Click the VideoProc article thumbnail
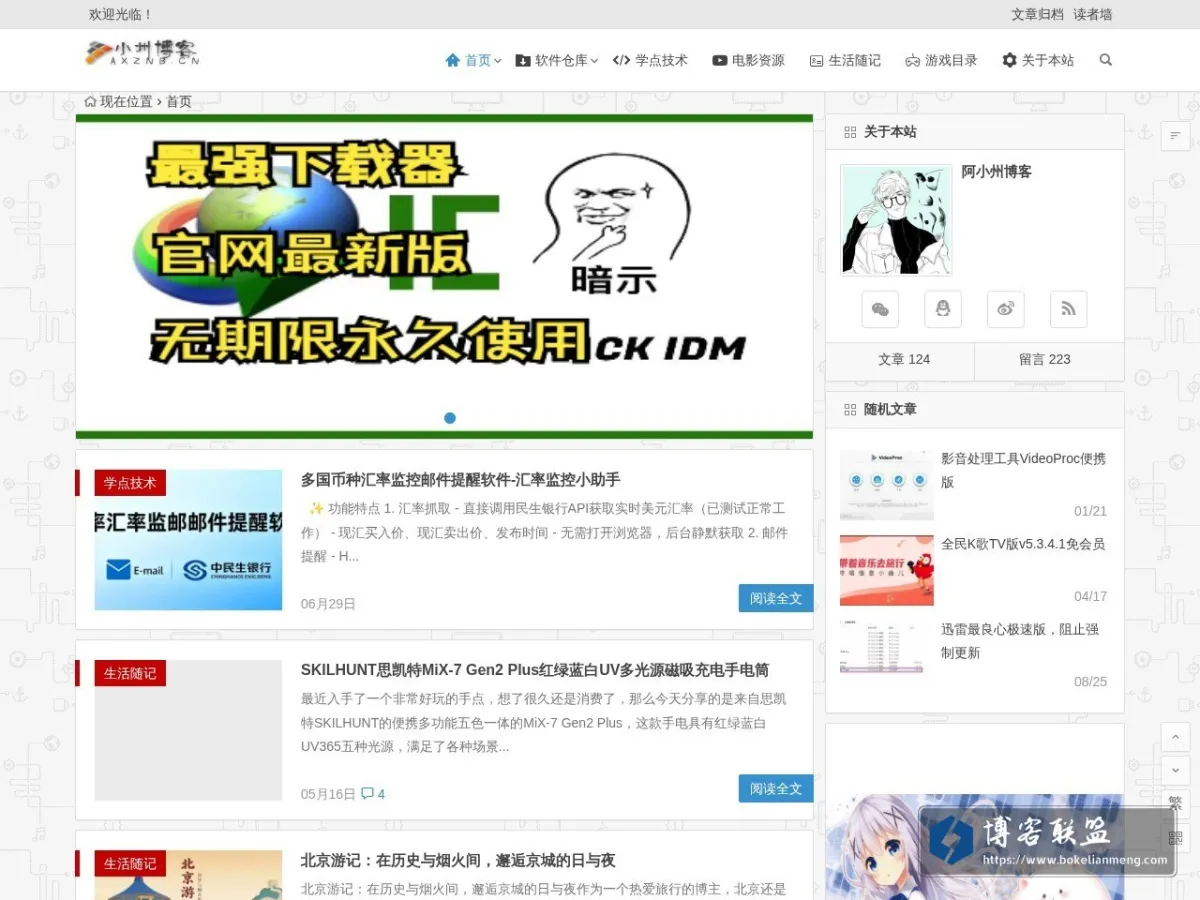The image size is (1200, 900). click(886, 485)
